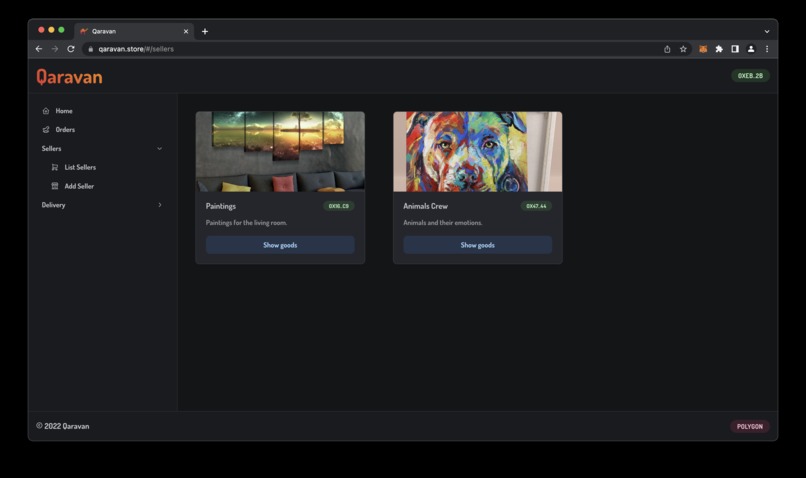This screenshot has height=478, width=806.
Task: Click the share page icon
Action: 667,49
